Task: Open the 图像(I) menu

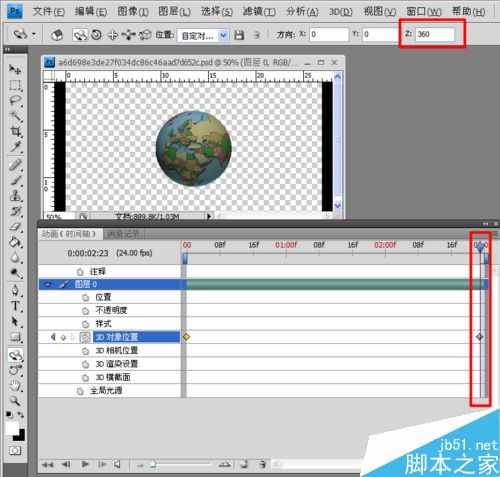Action: pyautogui.click(x=133, y=12)
